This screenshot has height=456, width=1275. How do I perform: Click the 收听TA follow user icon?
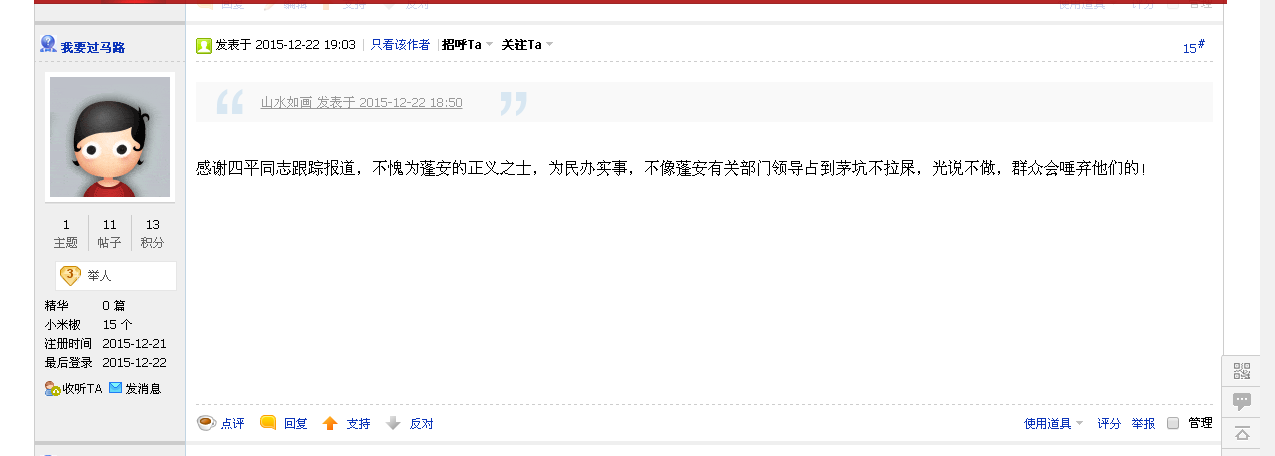(x=52, y=388)
